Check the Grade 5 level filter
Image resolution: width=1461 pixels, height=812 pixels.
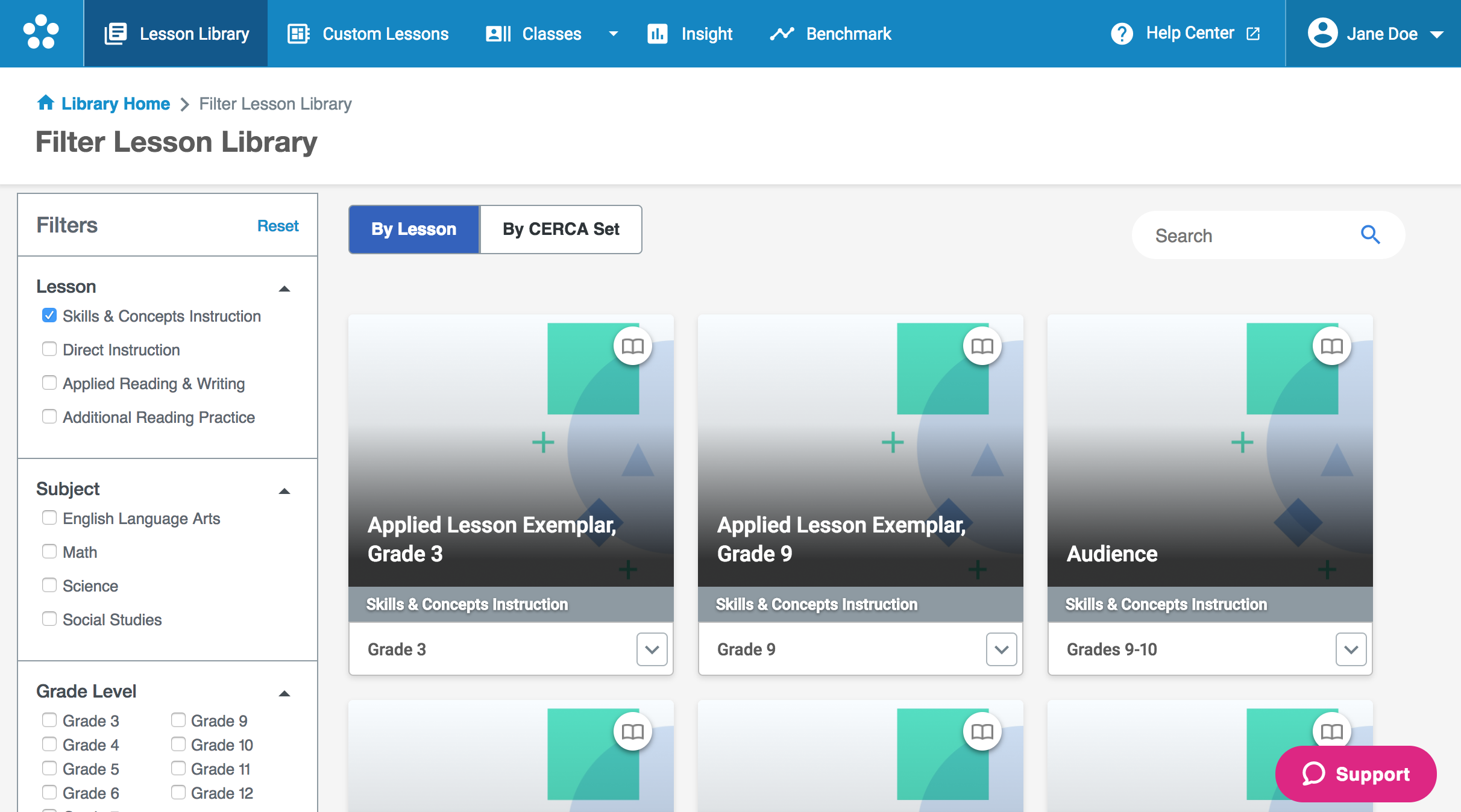point(49,769)
